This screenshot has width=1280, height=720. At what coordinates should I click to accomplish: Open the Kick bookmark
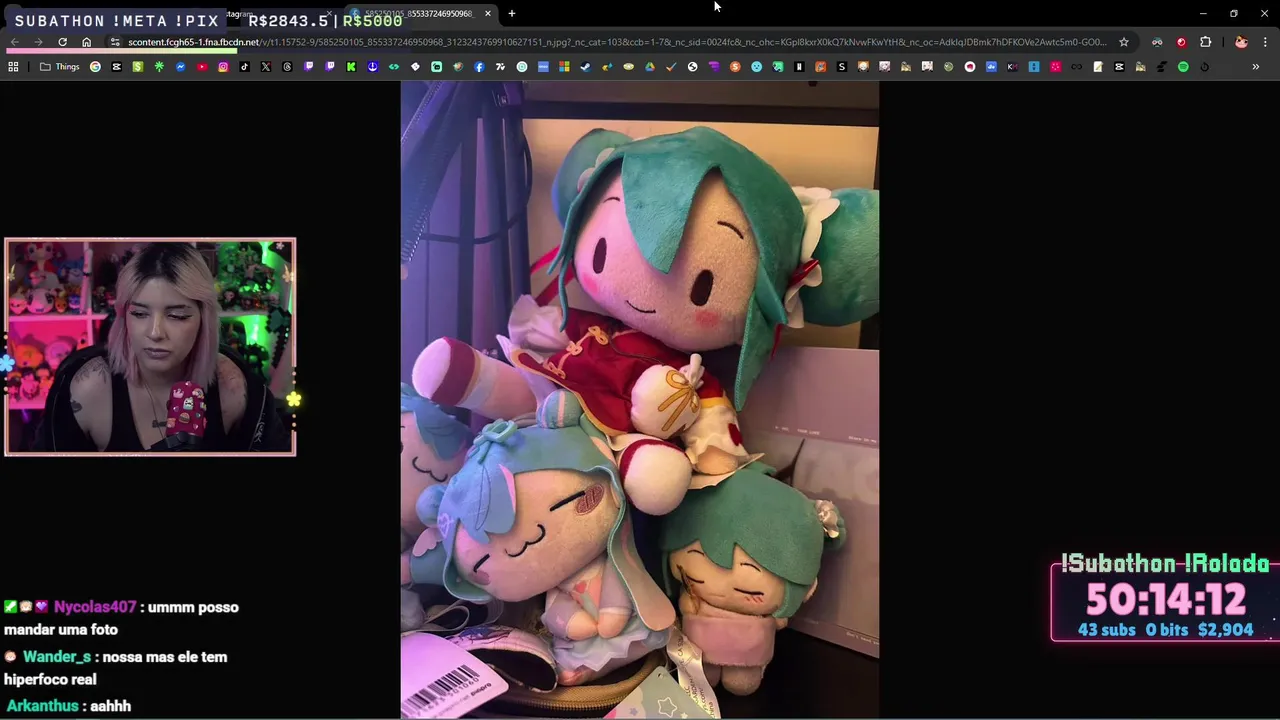coord(351,67)
